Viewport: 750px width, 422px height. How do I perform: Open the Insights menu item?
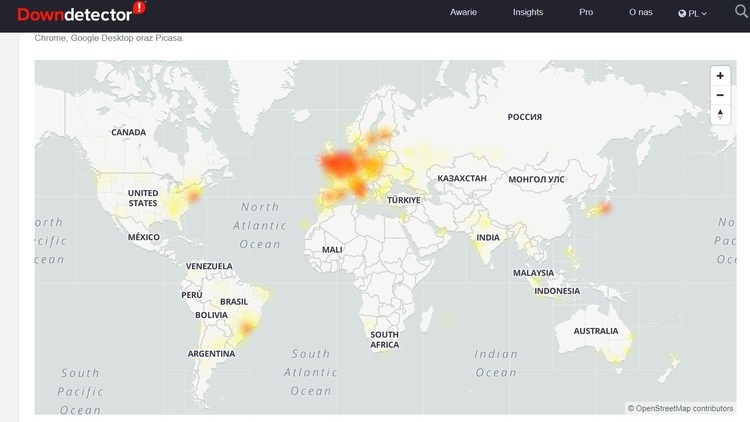click(528, 12)
